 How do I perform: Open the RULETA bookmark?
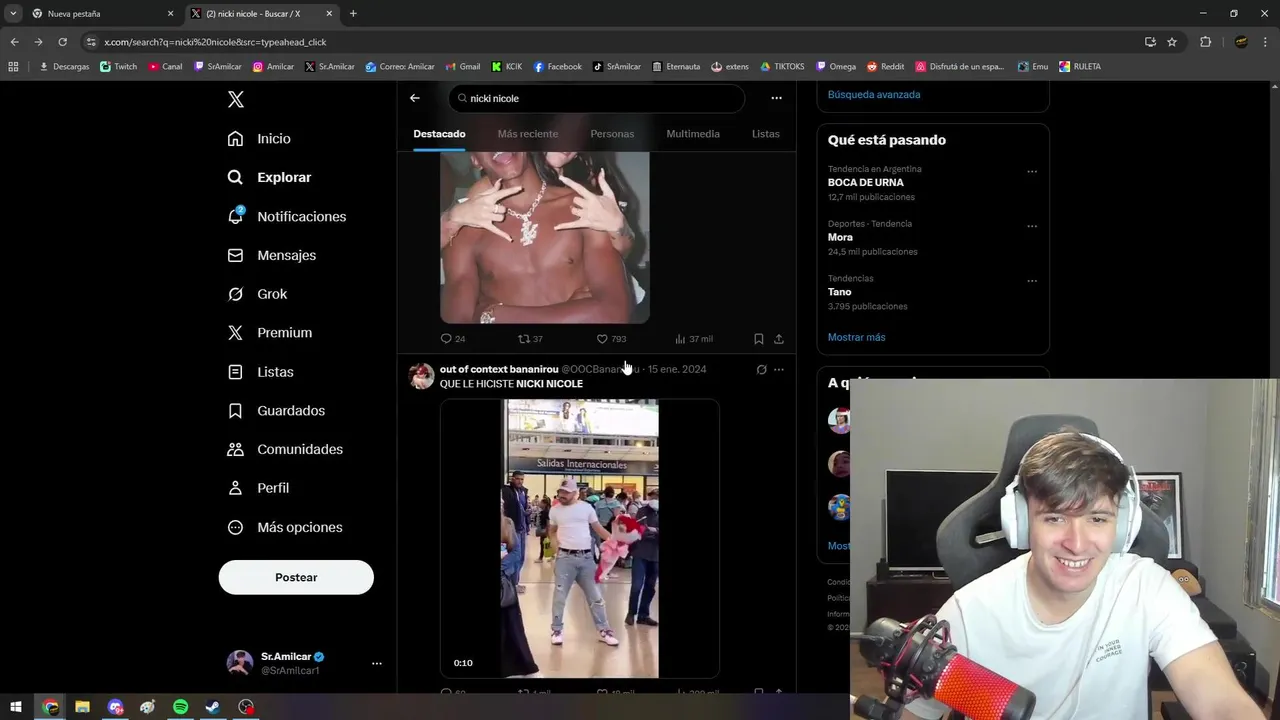tap(1080, 67)
